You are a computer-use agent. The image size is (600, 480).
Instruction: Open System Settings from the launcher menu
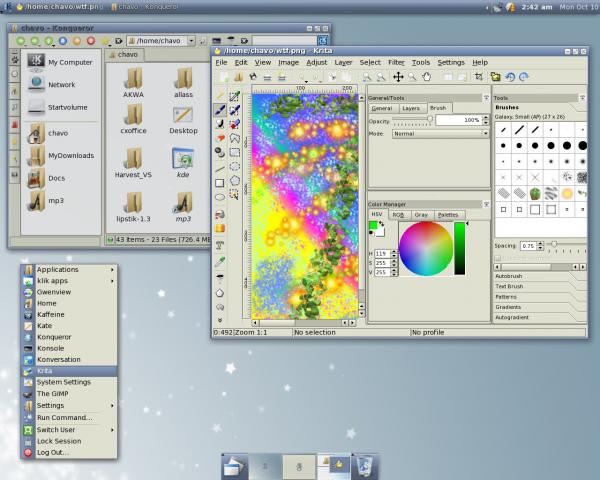coord(69,382)
